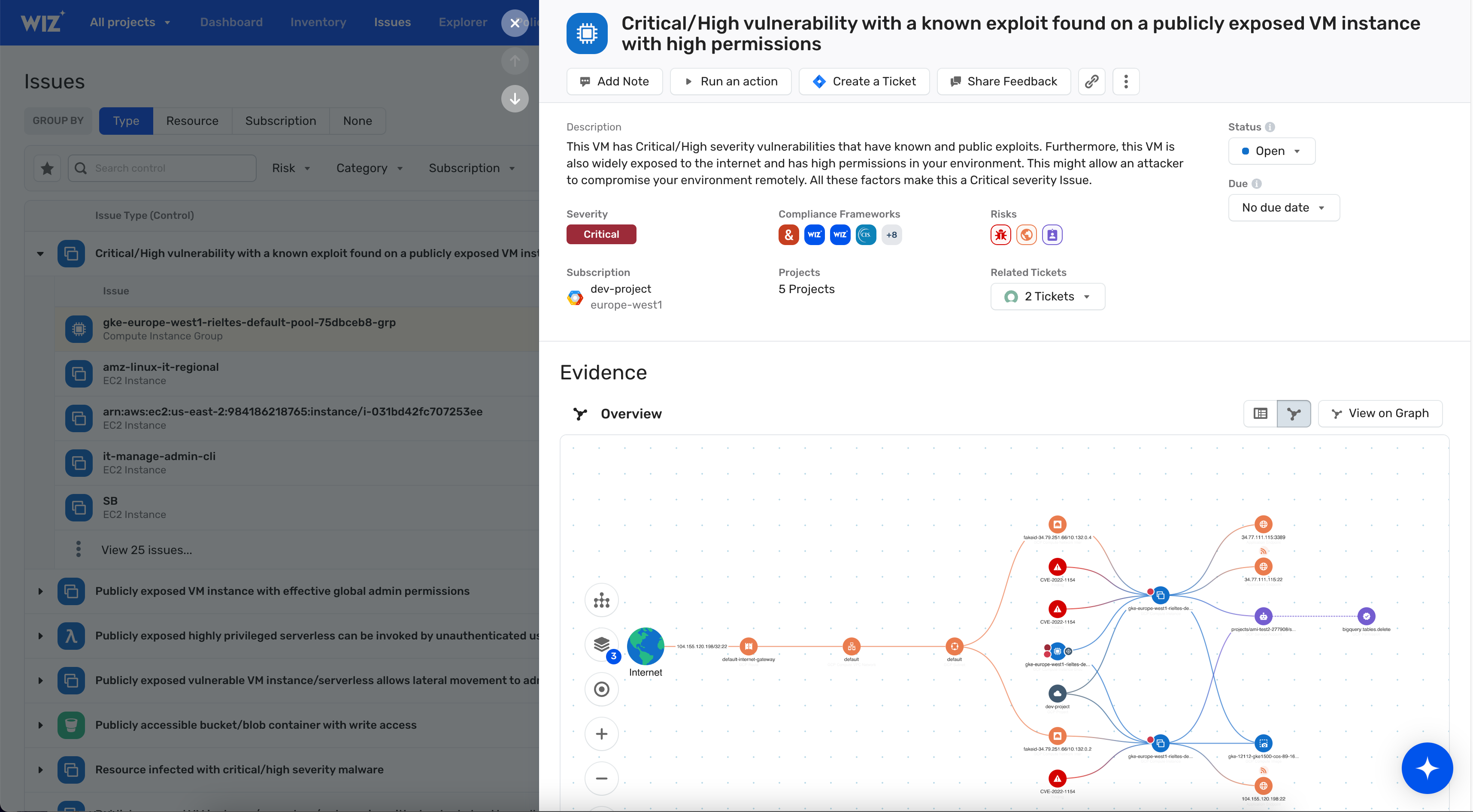The height and width of the screenshot is (812, 1473).
Task: Open the Risk filter dropdown
Action: click(x=291, y=168)
